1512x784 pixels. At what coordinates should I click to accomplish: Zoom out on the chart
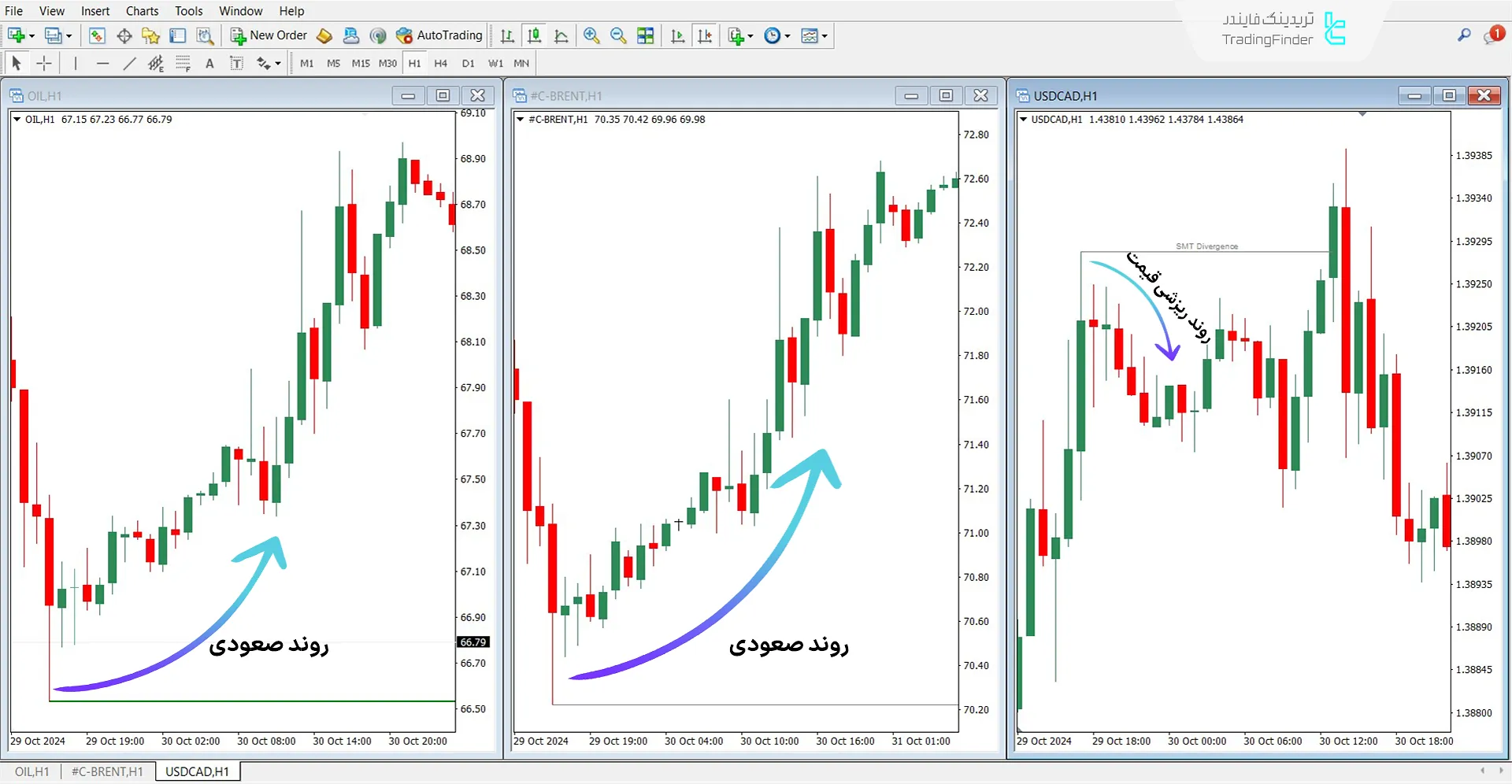coord(618,35)
